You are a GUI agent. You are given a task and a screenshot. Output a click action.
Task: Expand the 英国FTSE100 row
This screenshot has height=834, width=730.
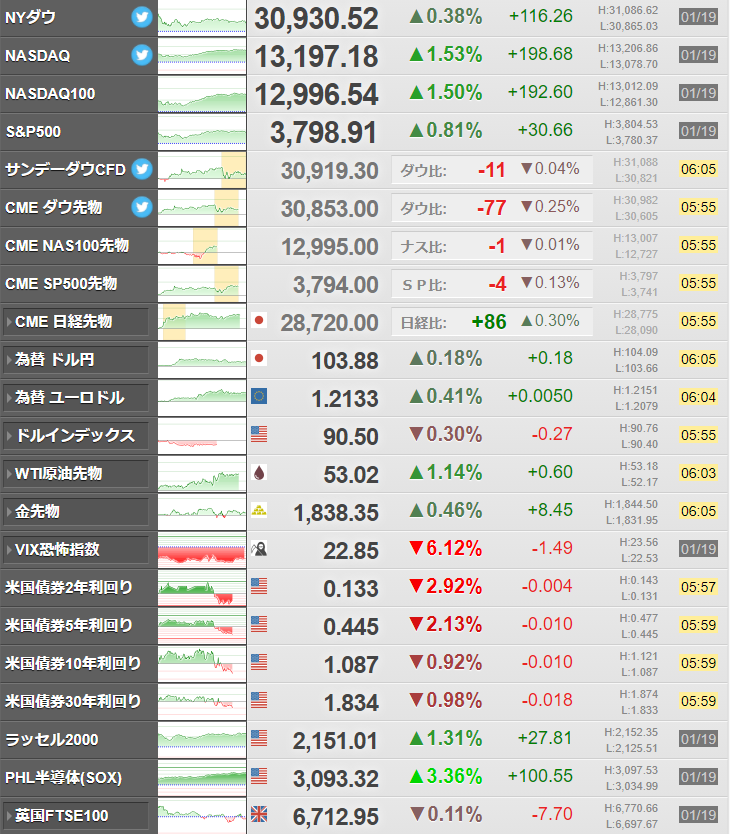pyautogui.click(x=76, y=816)
